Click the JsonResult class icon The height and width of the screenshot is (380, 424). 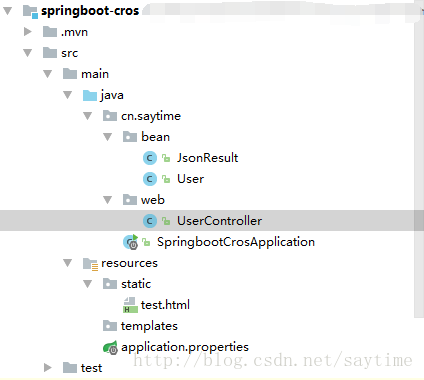[x=150, y=158]
